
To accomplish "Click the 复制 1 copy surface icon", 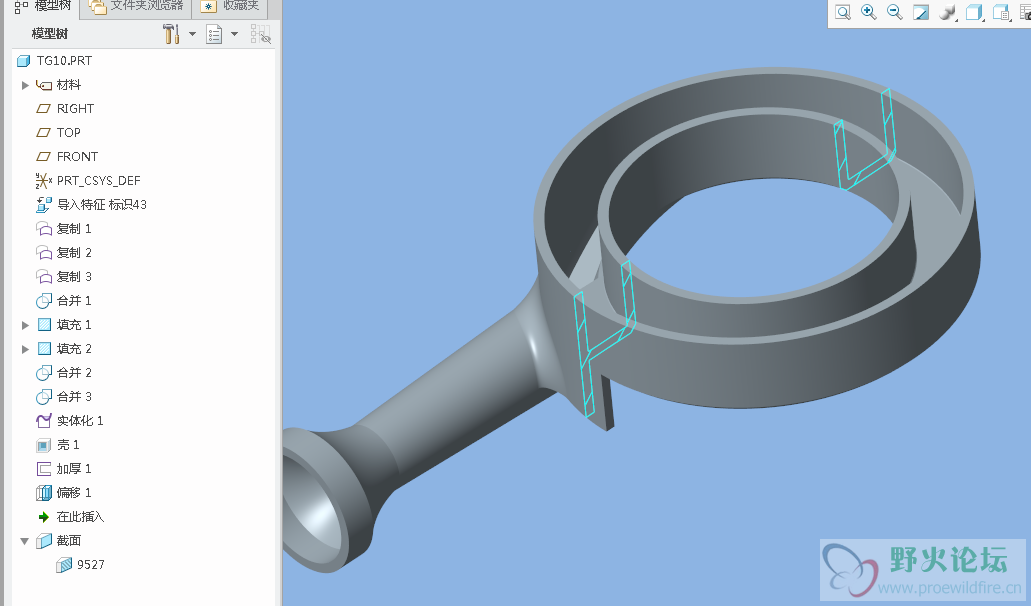I will point(43,229).
